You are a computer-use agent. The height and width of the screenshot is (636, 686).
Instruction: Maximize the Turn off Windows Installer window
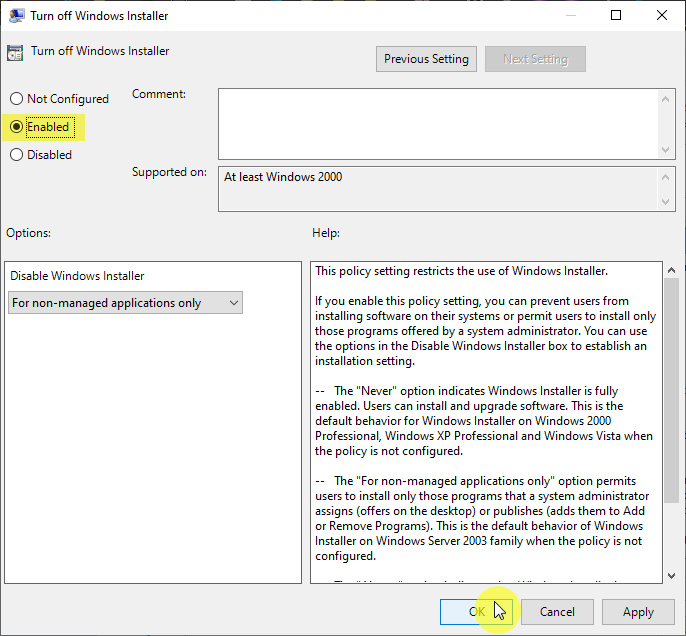click(616, 16)
